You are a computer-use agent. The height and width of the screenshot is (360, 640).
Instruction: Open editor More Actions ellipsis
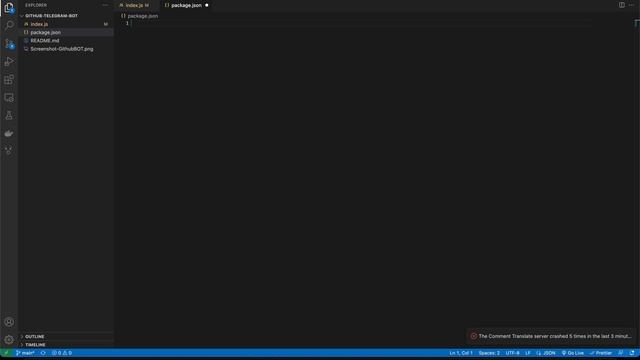pos(631,5)
